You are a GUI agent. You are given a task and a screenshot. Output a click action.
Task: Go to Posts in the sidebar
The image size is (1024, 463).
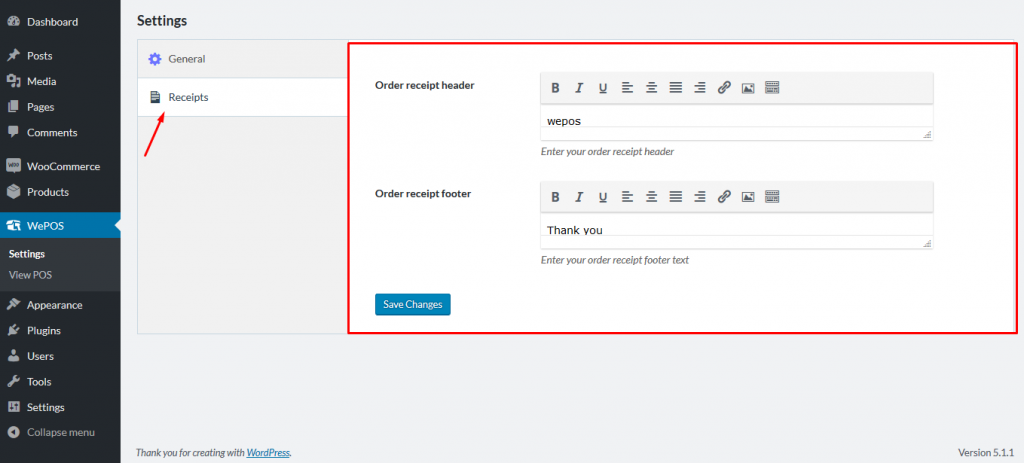point(60,56)
